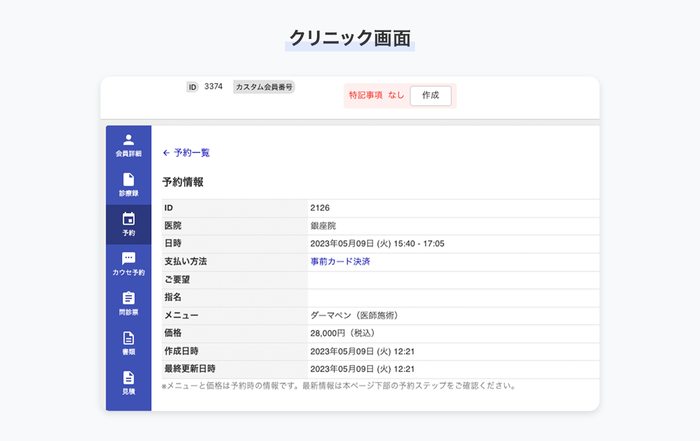Open the 事前カード決済 payment link
The height and width of the screenshot is (441, 700).
point(340,261)
